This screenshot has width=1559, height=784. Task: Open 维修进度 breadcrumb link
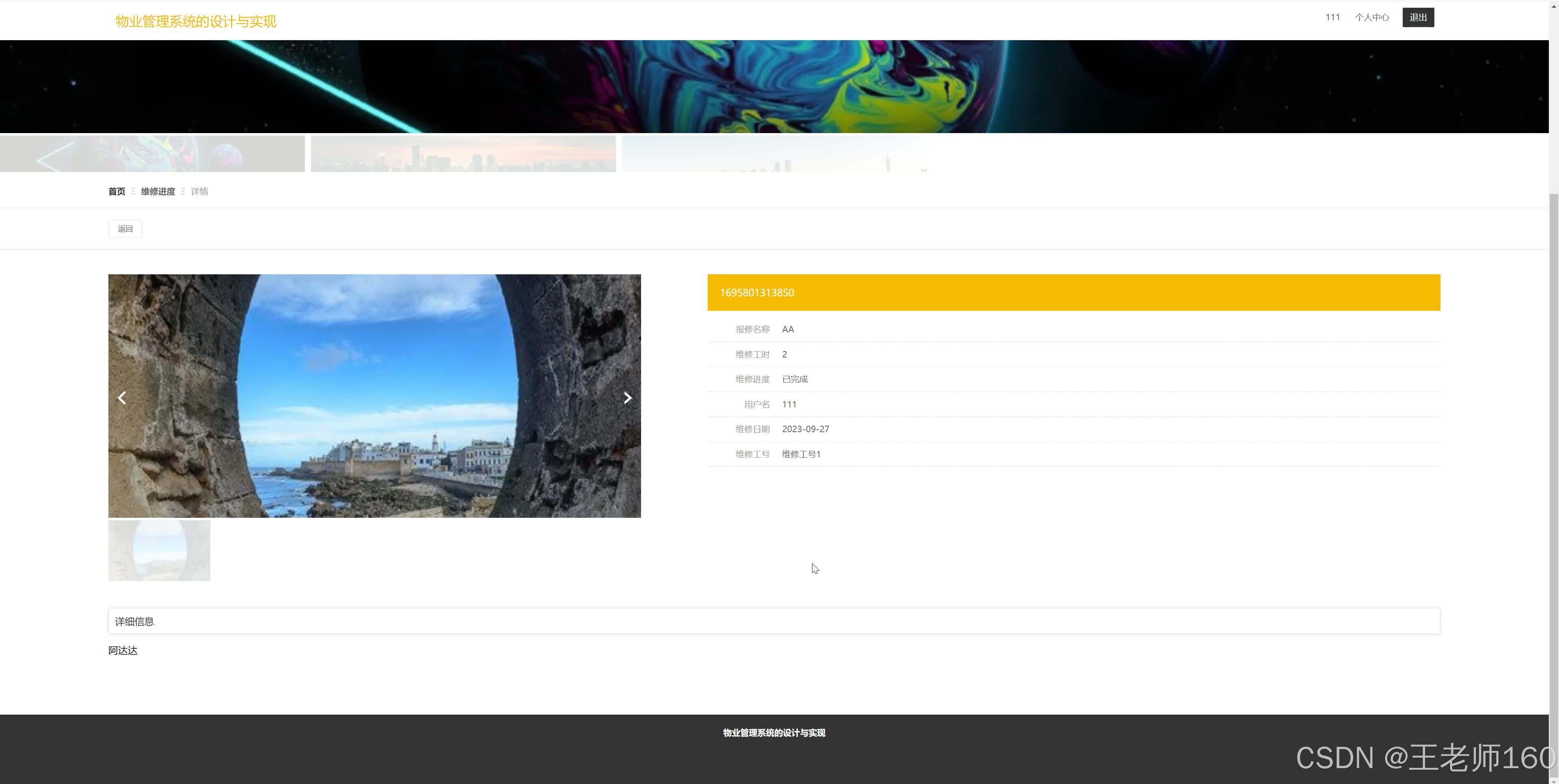tap(158, 191)
